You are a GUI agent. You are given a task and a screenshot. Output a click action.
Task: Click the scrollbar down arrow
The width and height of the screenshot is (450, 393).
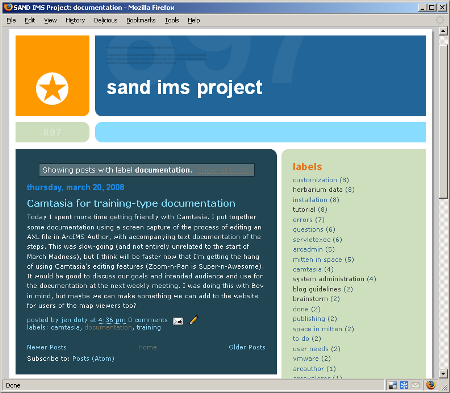443,374
